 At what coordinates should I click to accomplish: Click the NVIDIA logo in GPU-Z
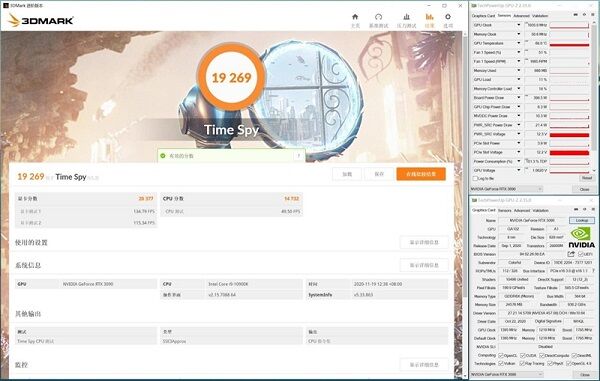point(581,238)
